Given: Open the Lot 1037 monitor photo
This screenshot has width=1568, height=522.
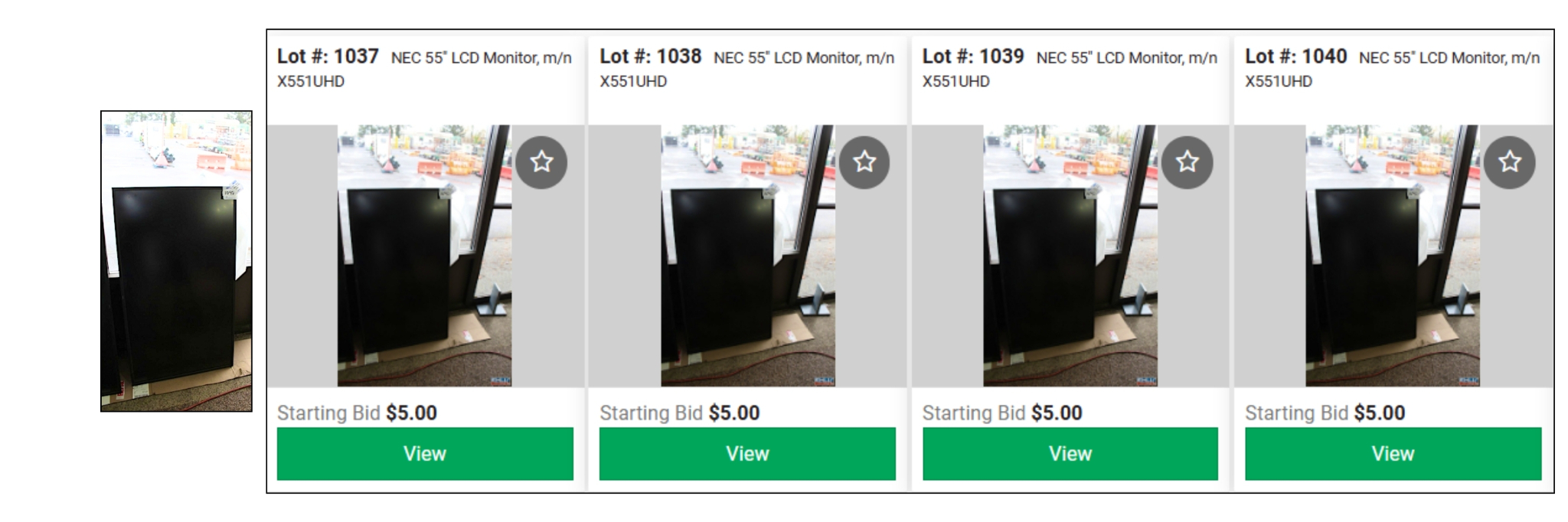Looking at the screenshot, I should pyautogui.click(x=425, y=256).
